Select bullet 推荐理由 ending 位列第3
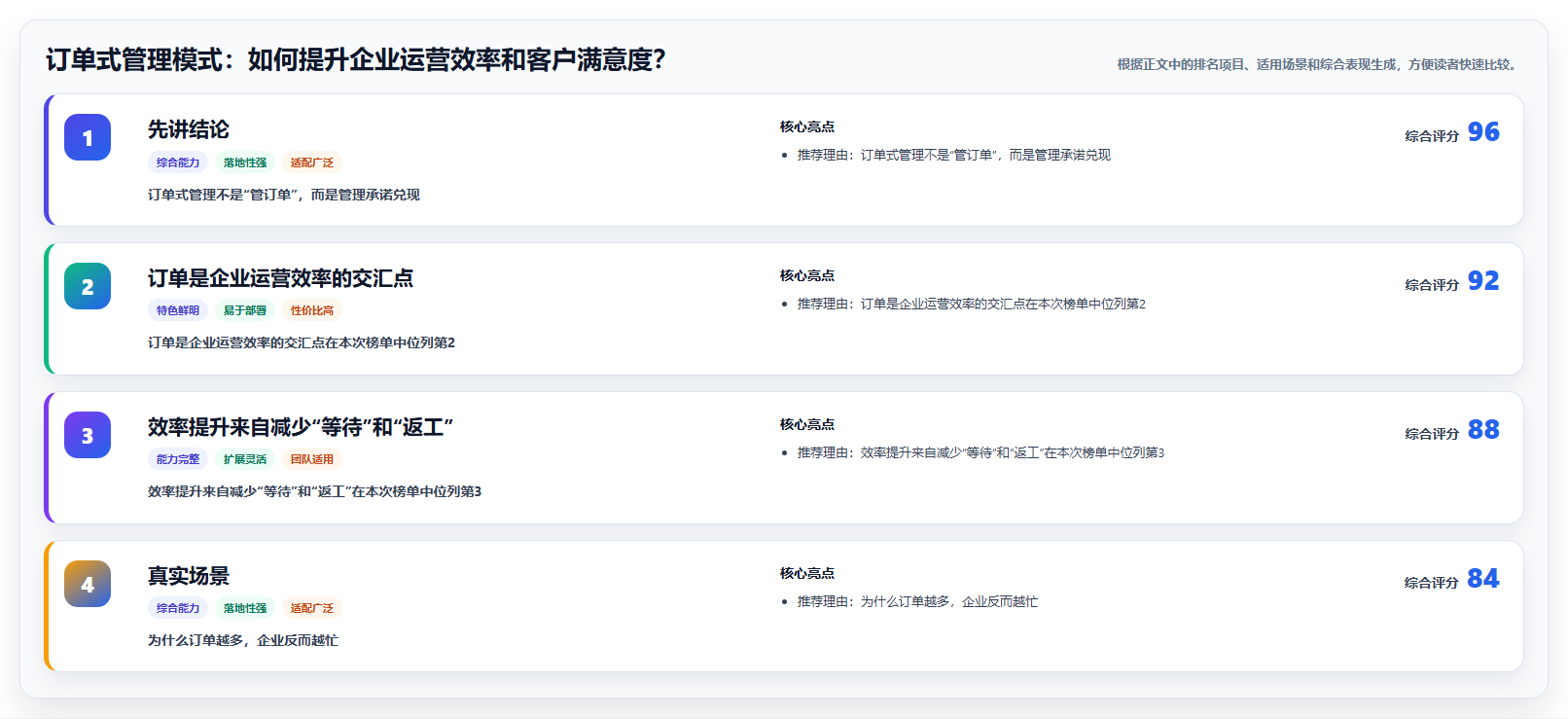This screenshot has height=719, width=1568. click(981, 452)
